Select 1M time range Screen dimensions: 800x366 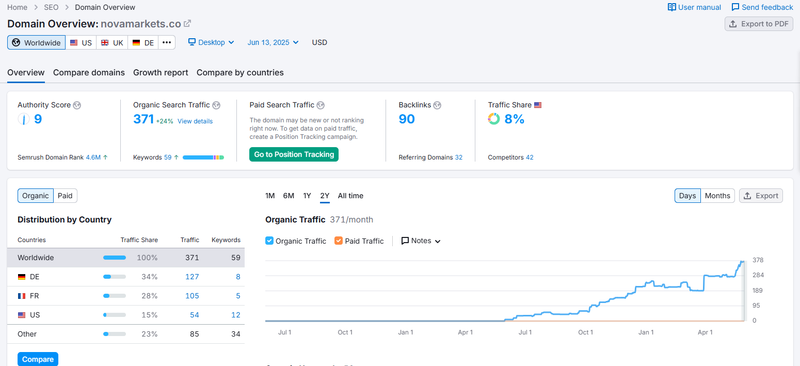click(270, 196)
